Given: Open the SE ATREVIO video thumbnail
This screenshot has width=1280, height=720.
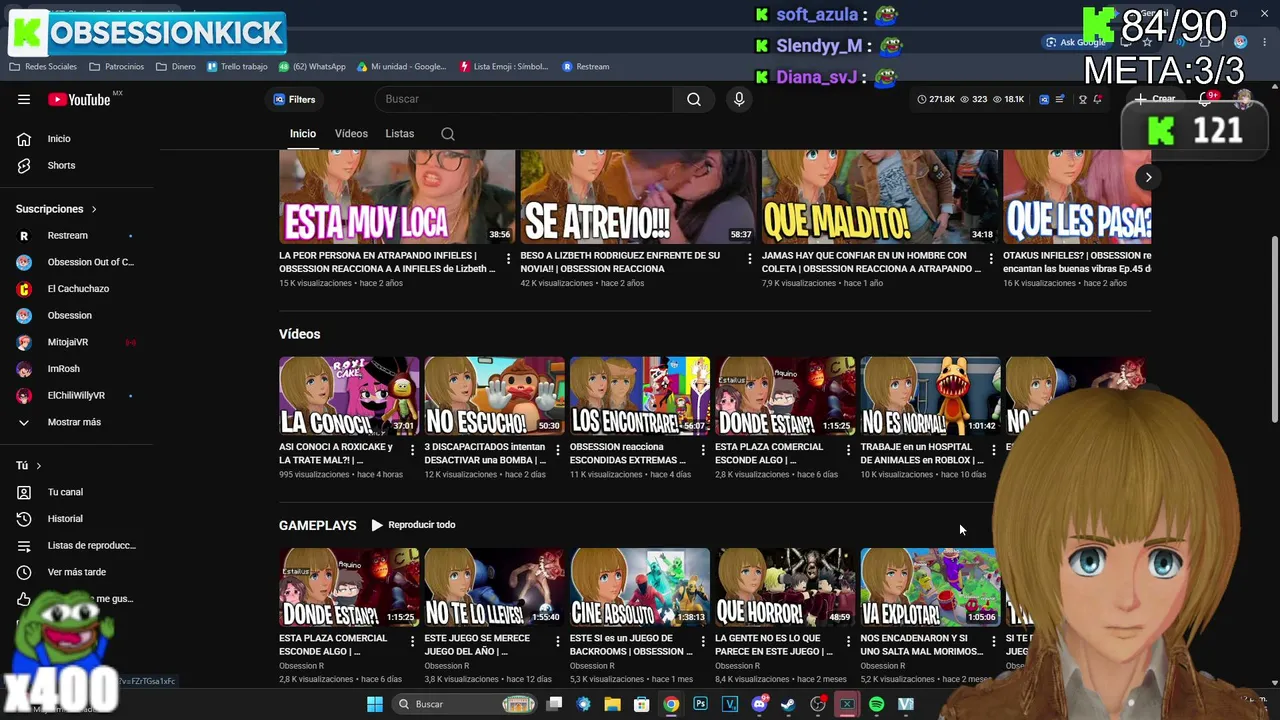Looking at the screenshot, I should pos(638,197).
